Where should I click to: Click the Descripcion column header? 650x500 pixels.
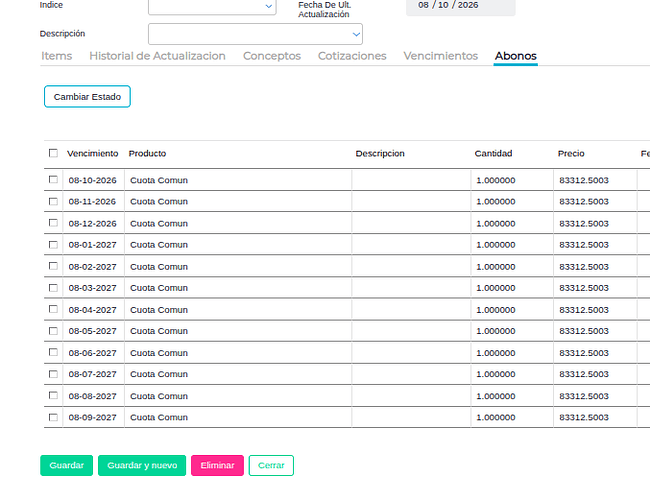coord(380,153)
